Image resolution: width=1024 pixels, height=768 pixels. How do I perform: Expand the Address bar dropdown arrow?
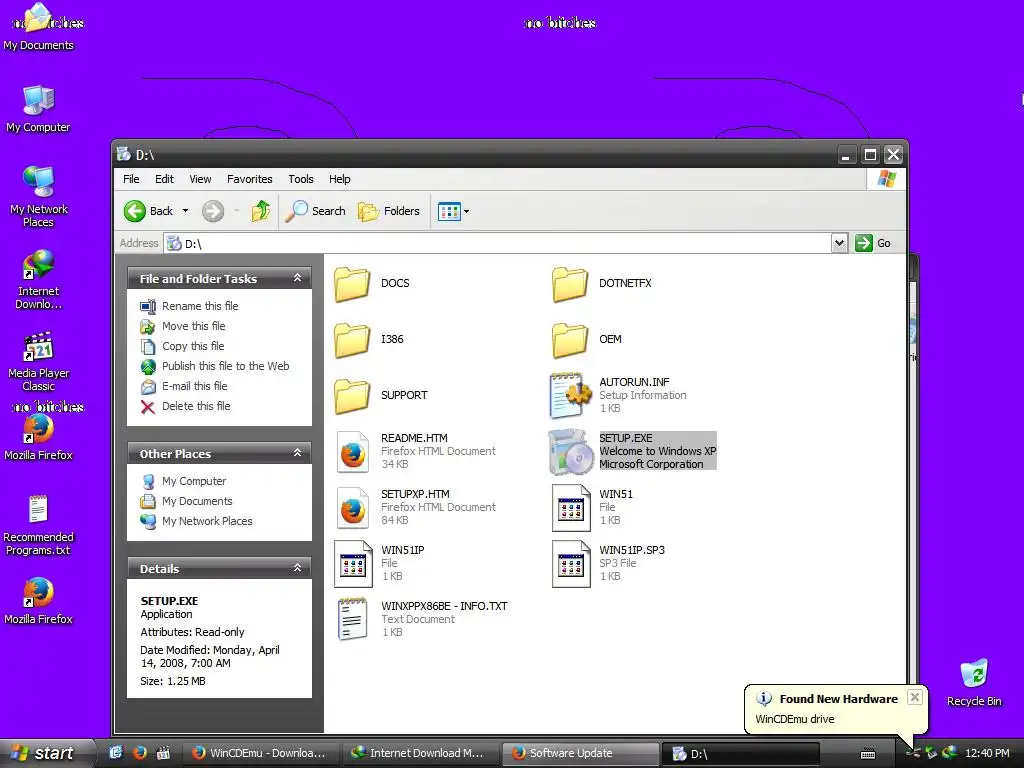pos(839,243)
